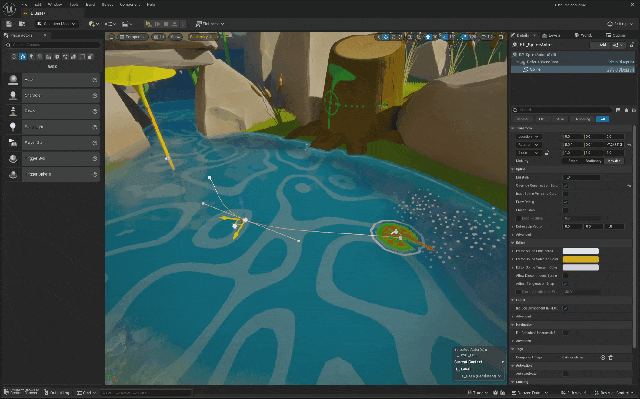The height and width of the screenshot is (399, 640).
Task: Open the viewport options hamburger menu icon
Action: coord(111,37)
